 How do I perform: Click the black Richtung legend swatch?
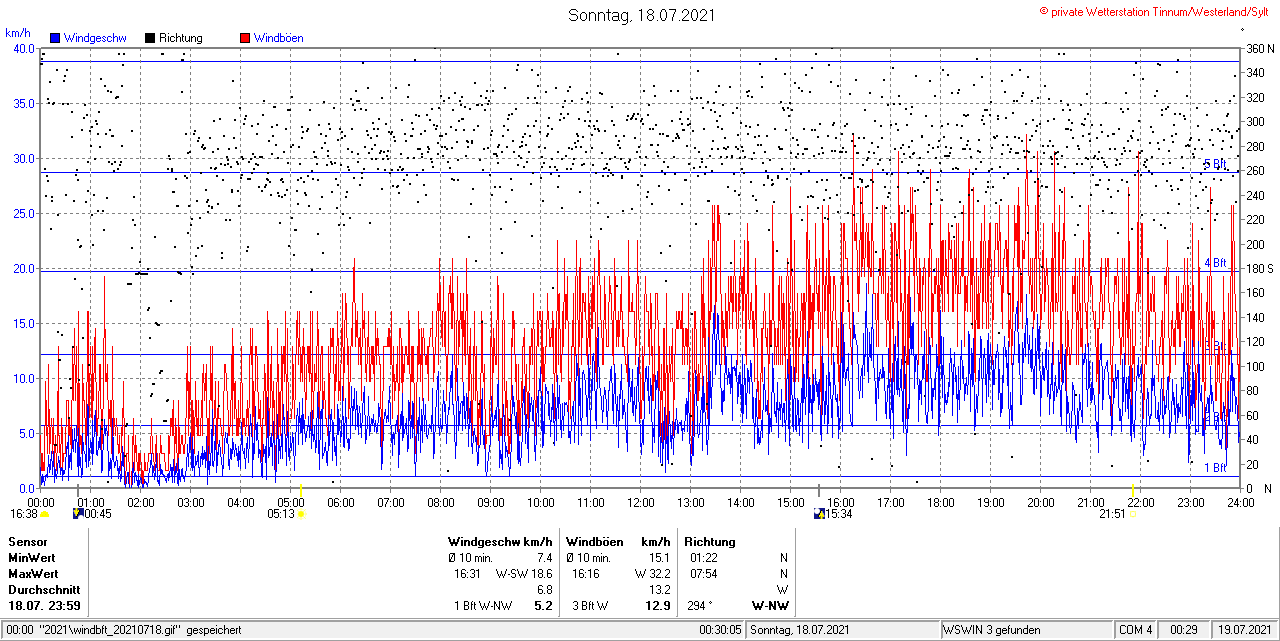point(150,38)
